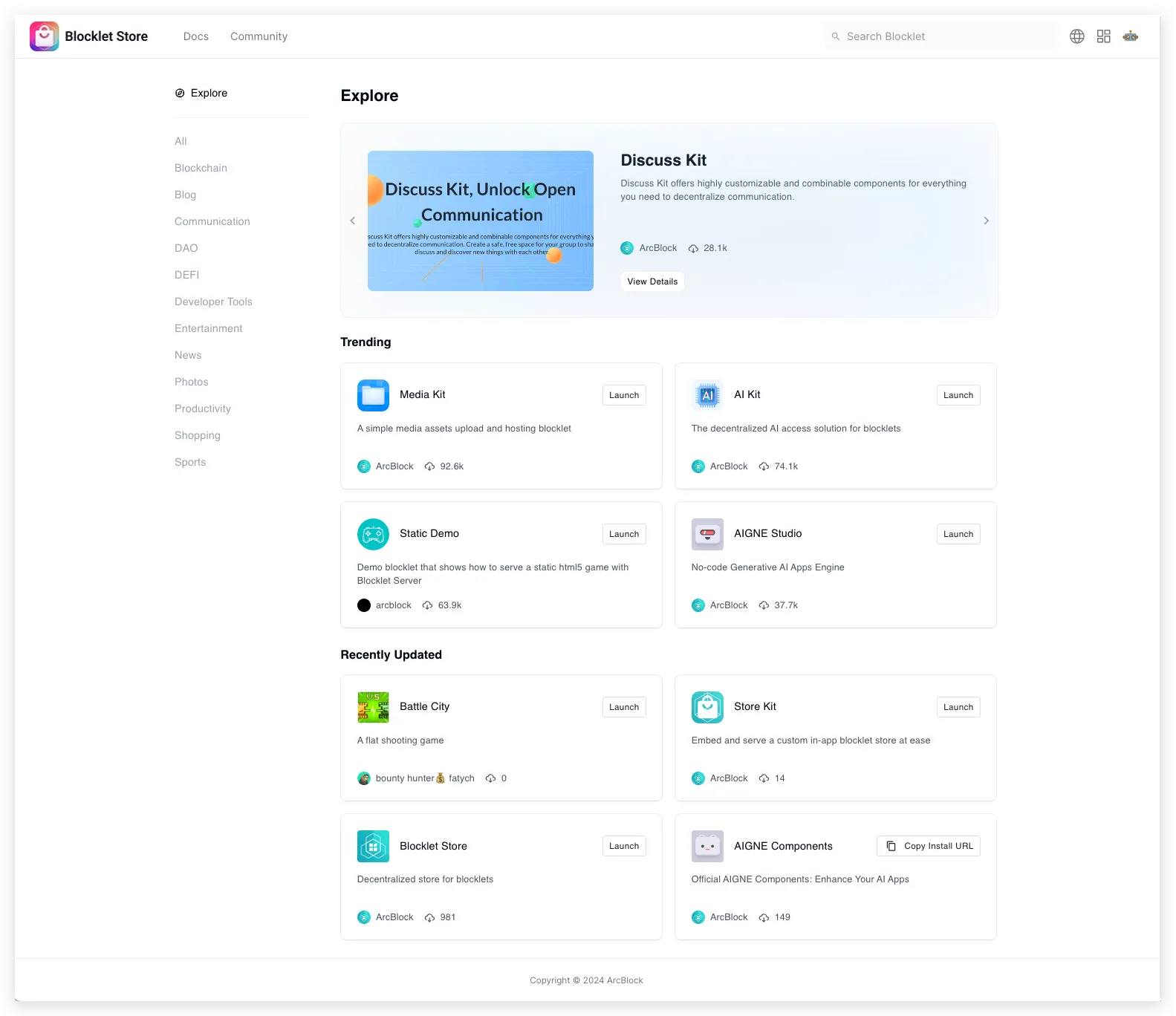Image resolution: width=1176 pixels, height=1016 pixels.
Task: Open the apps grid icon in header
Action: click(1103, 36)
